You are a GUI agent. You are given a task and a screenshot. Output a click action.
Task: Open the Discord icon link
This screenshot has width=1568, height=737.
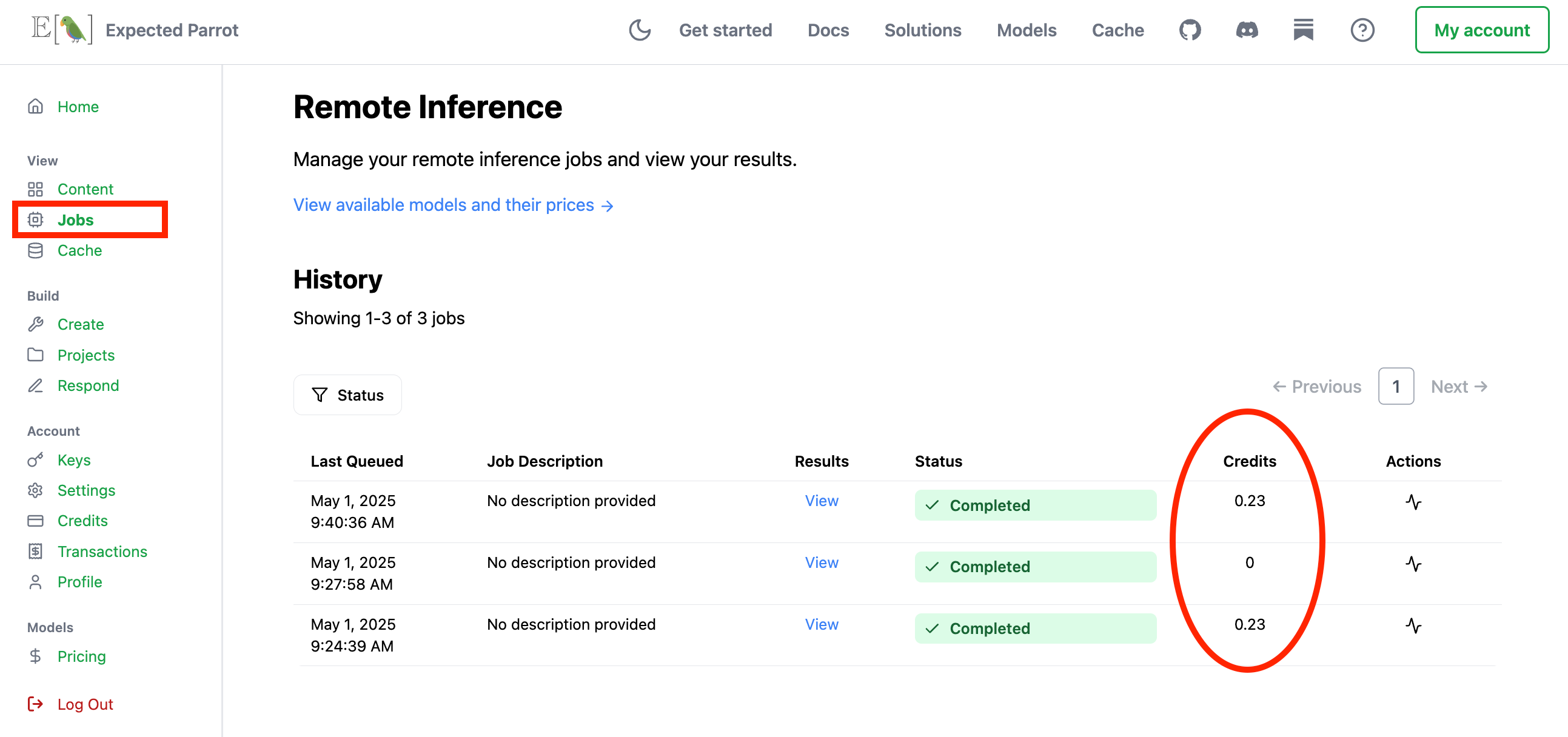(1247, 30)
